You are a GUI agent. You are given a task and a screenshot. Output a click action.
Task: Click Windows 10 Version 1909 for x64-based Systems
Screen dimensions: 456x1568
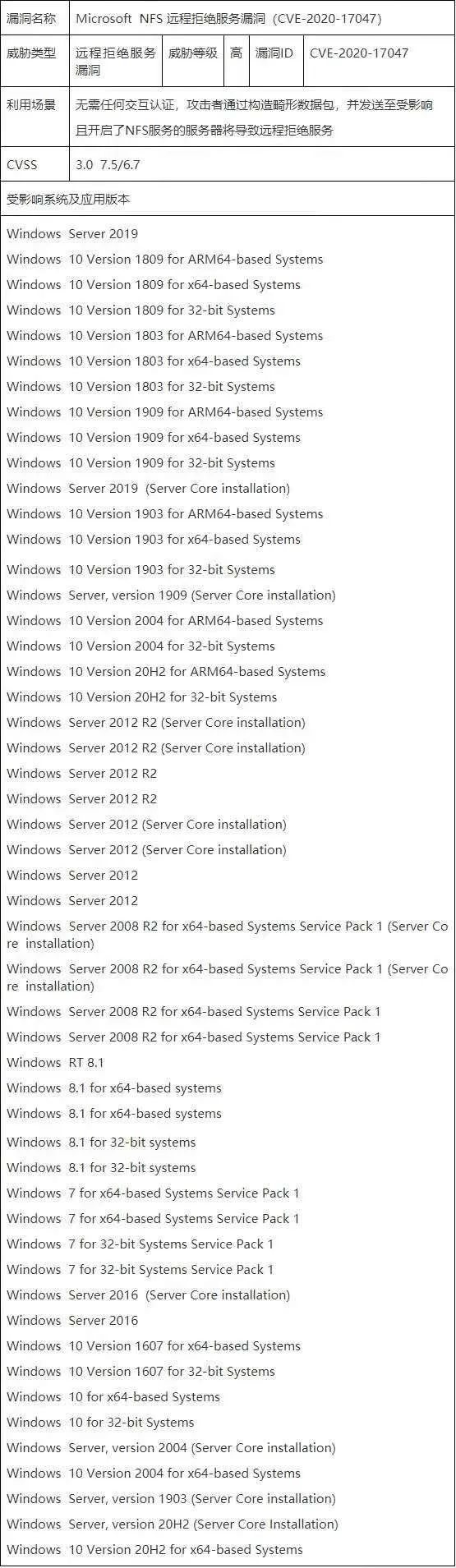click(x=154, y=438)
